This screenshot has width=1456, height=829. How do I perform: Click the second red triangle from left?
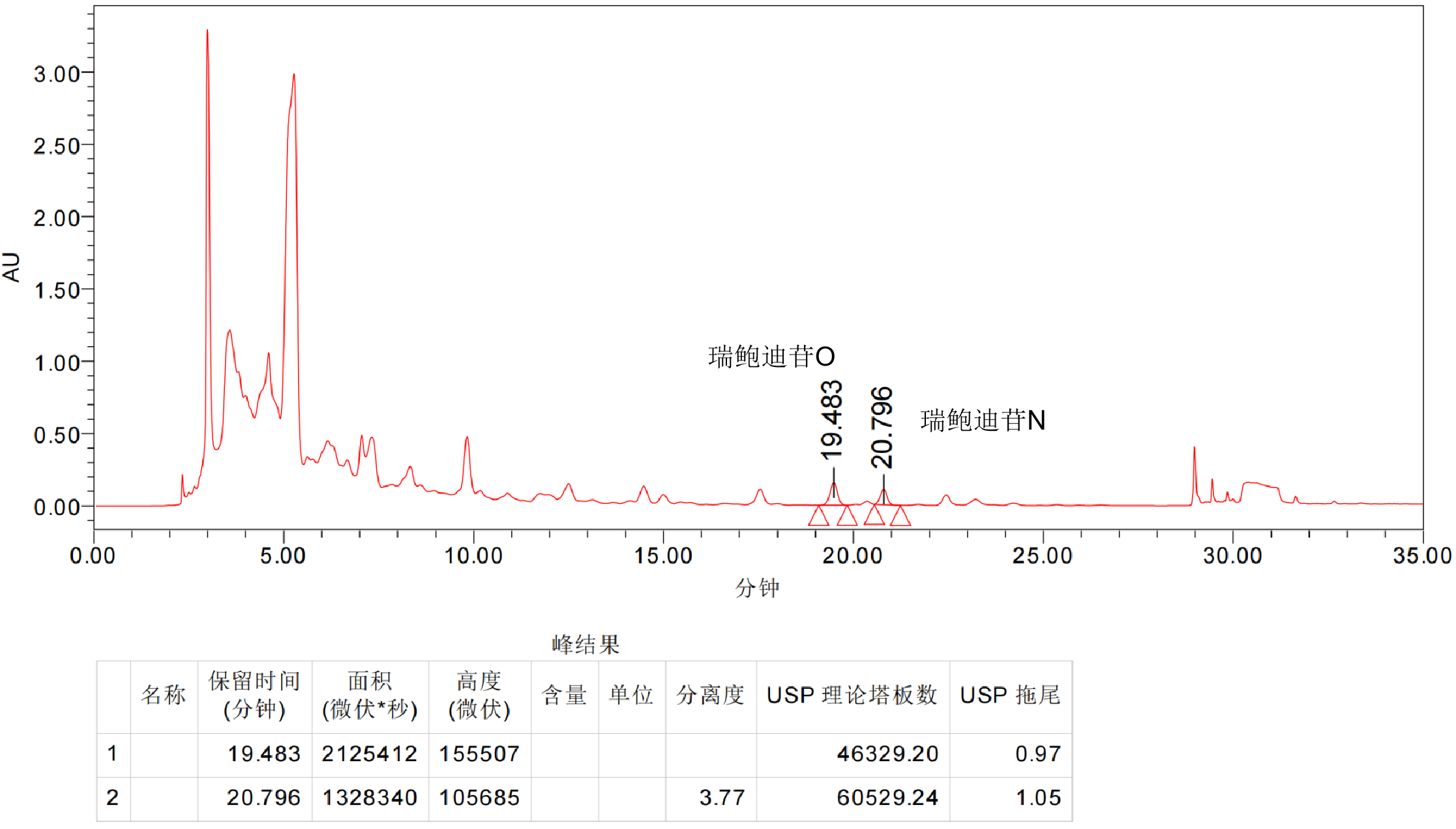tap(846, 517)
